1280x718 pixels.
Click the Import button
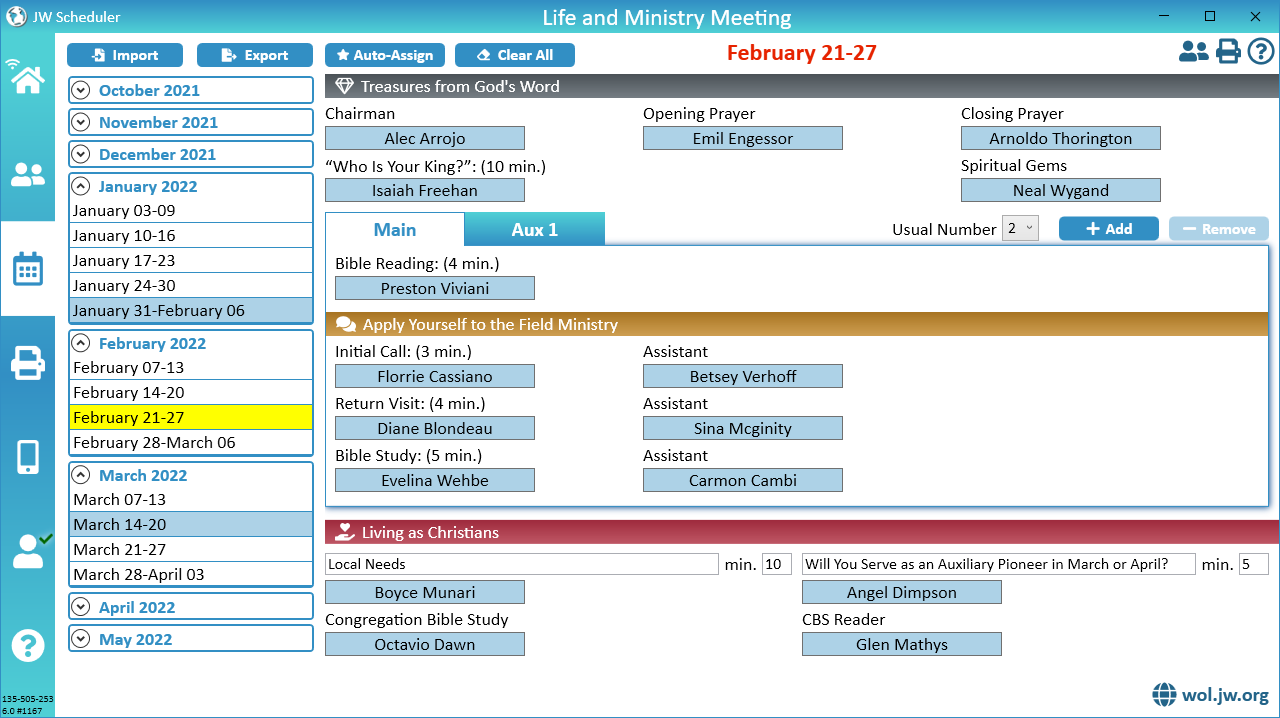click(x=125, y=55)
